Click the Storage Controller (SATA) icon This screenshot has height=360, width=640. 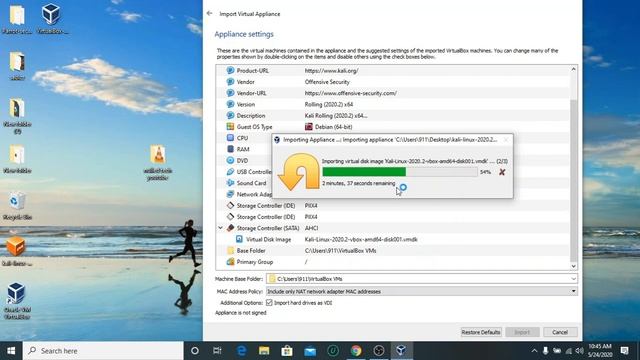pos(230,228)
